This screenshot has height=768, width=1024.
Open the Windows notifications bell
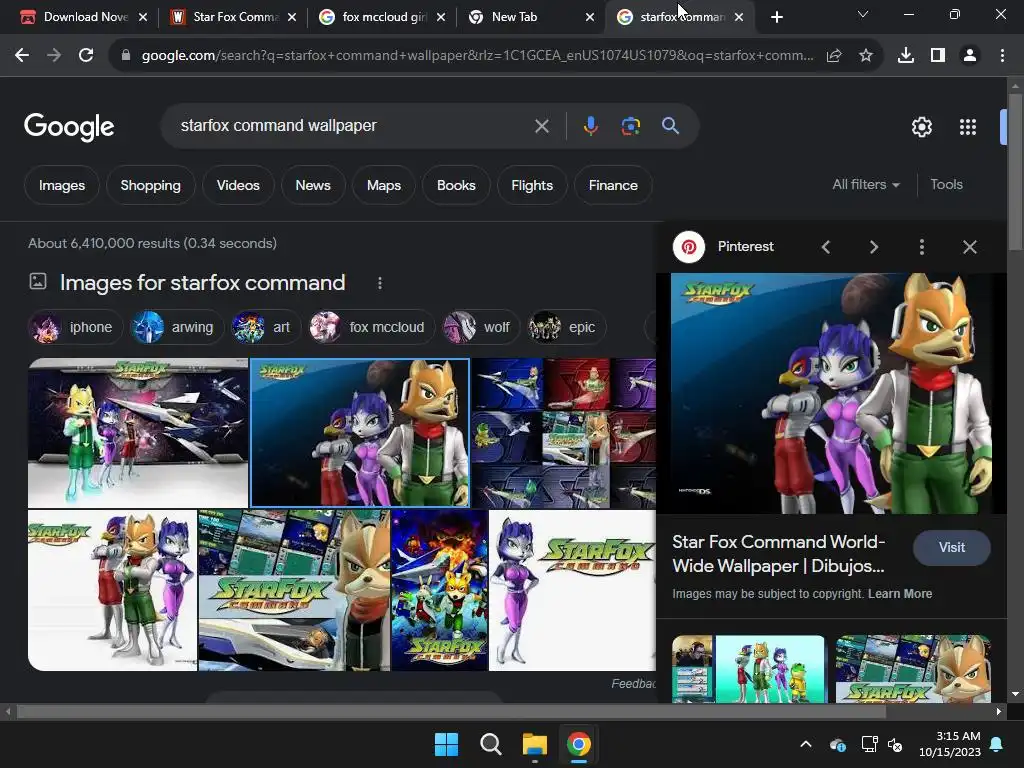coord(997,744)
